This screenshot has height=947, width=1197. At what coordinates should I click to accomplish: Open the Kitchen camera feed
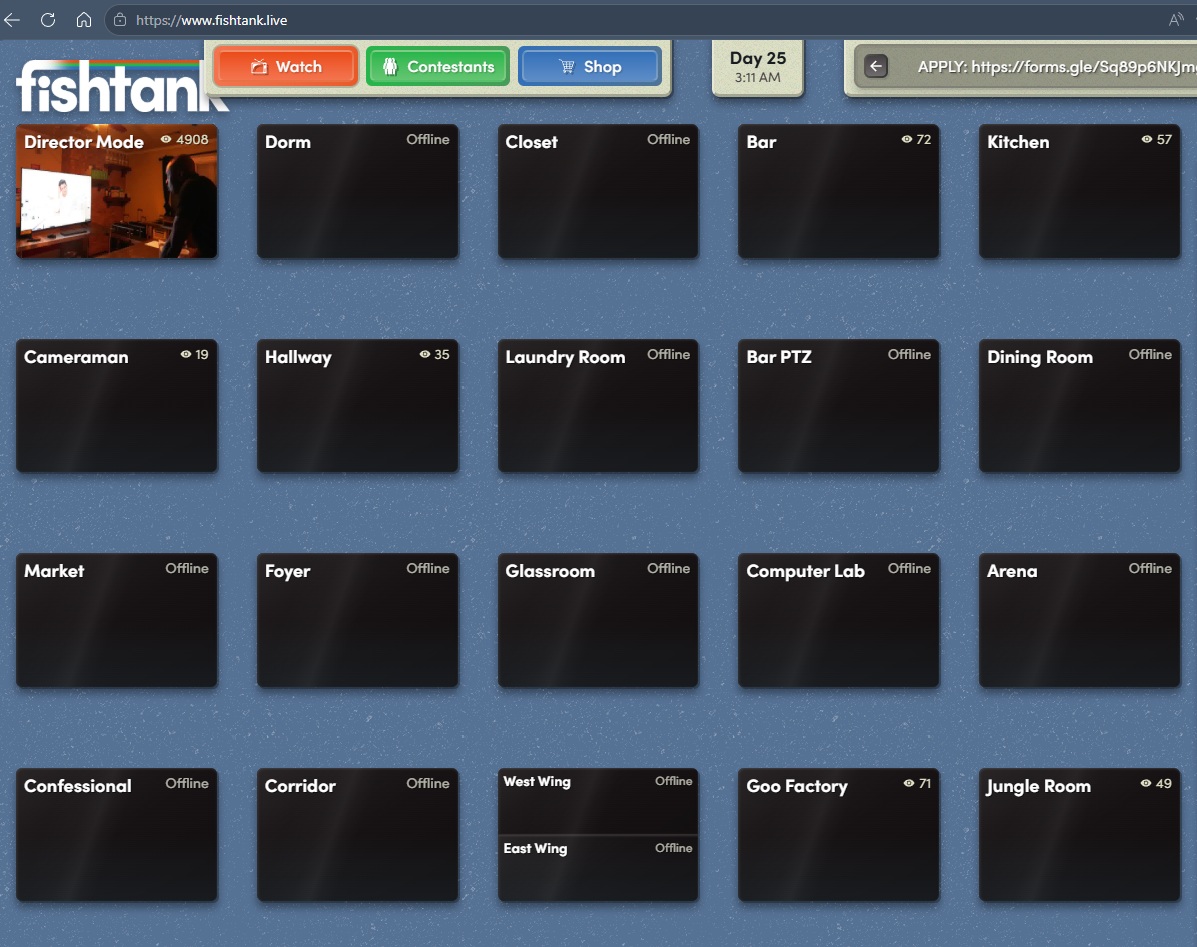pyautogui.click(x=1079, y=192)
